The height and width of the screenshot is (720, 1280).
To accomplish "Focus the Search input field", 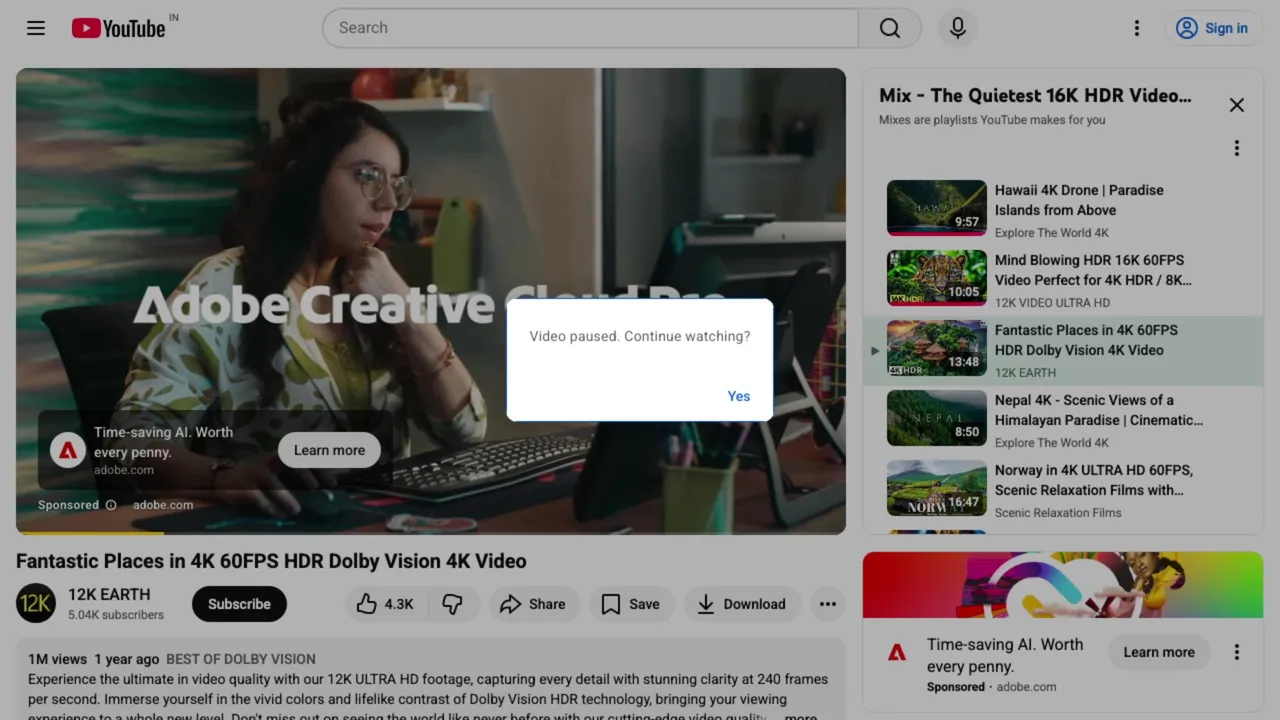I will click(590, 28).
